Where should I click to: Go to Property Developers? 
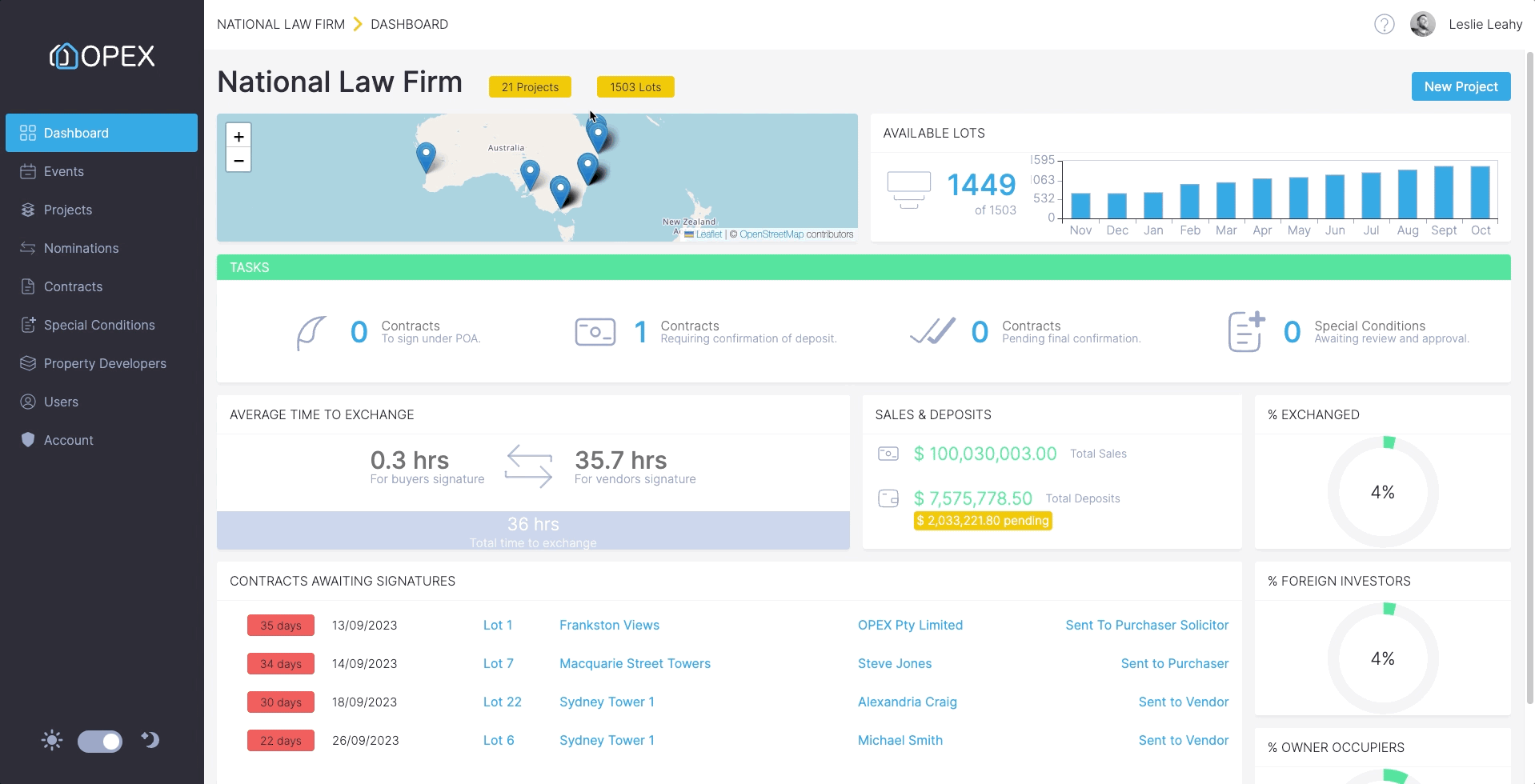[102, 363]
